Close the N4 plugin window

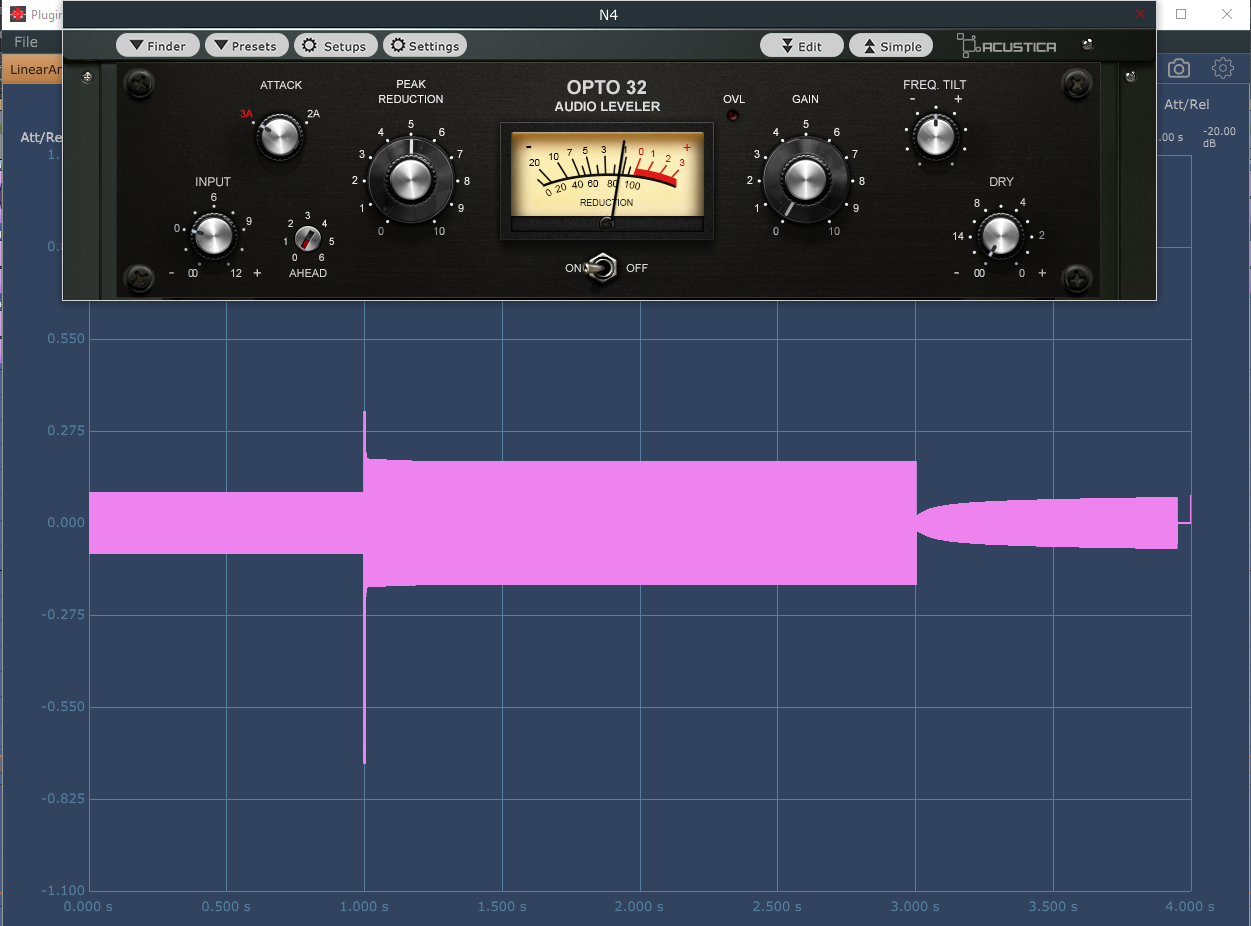point(1141,14)
